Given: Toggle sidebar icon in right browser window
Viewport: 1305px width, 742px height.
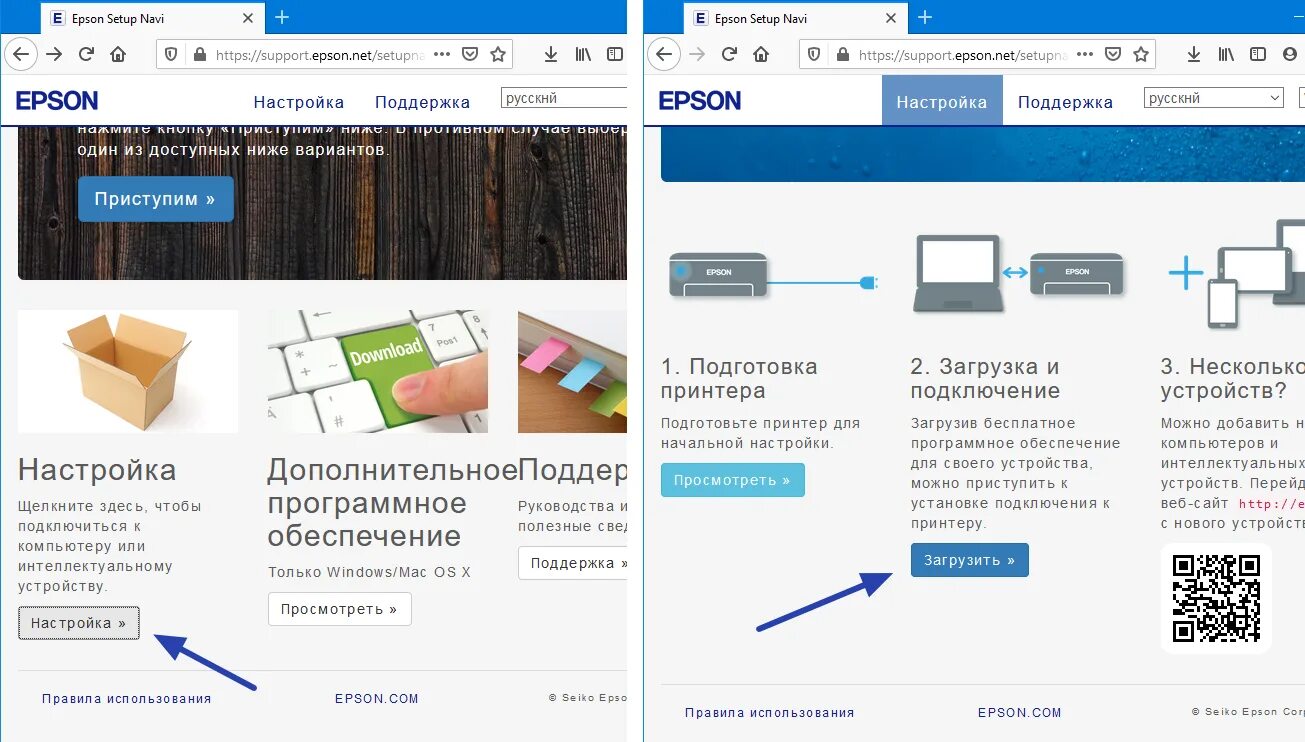Looking at the screenshot, I should tap(1258, 54).
